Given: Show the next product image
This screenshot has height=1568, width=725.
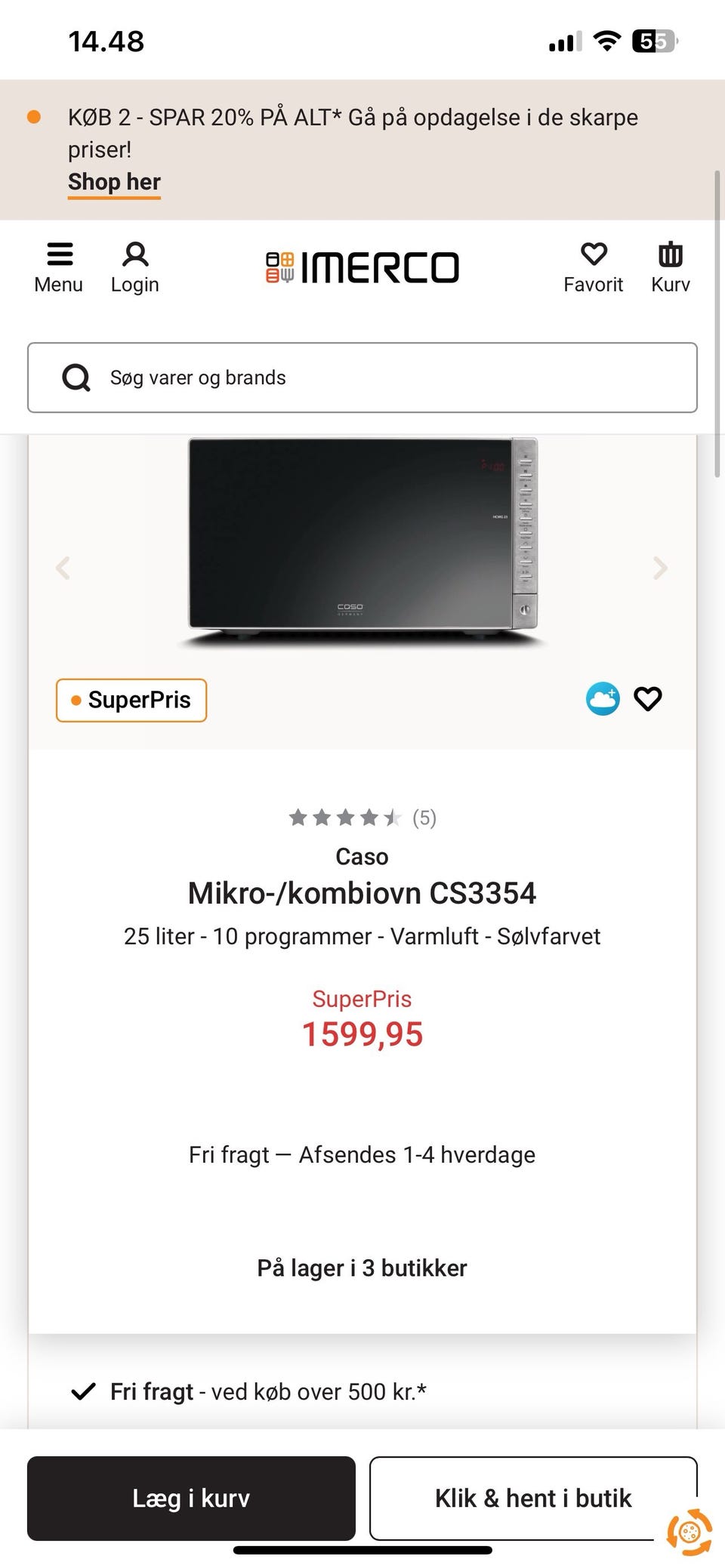Looking at the screenshot, I should tap(660, 568).
